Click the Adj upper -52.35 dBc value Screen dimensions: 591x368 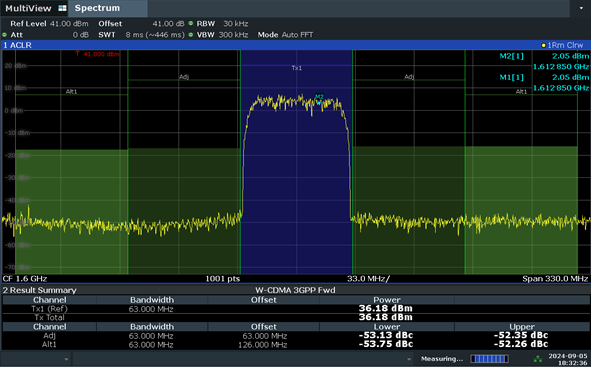pos(521,336)
